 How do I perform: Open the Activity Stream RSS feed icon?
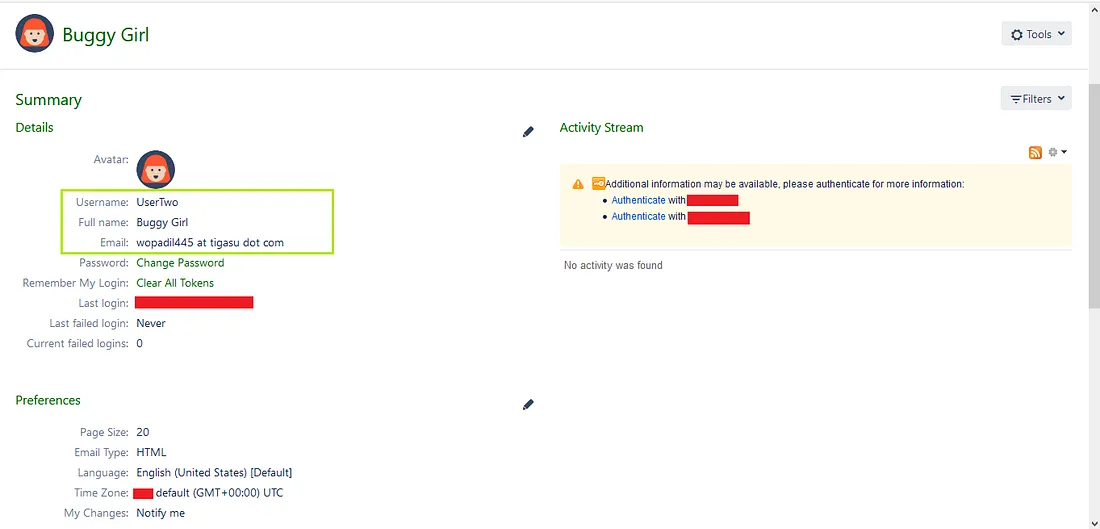click(x=1035, y=153)
